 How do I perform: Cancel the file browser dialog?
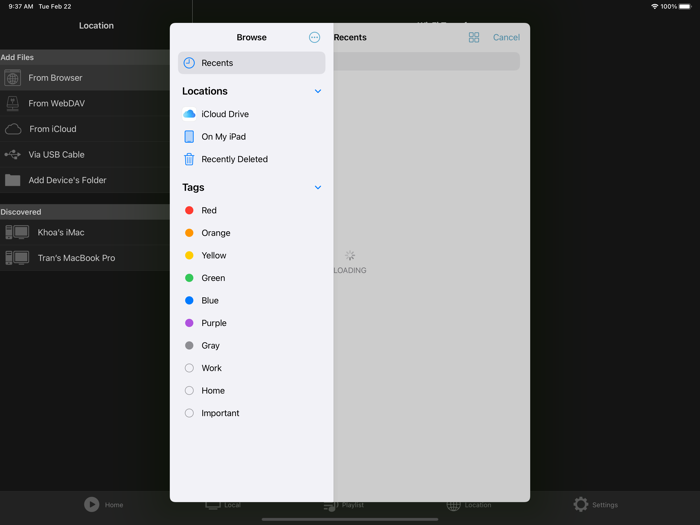506,38
